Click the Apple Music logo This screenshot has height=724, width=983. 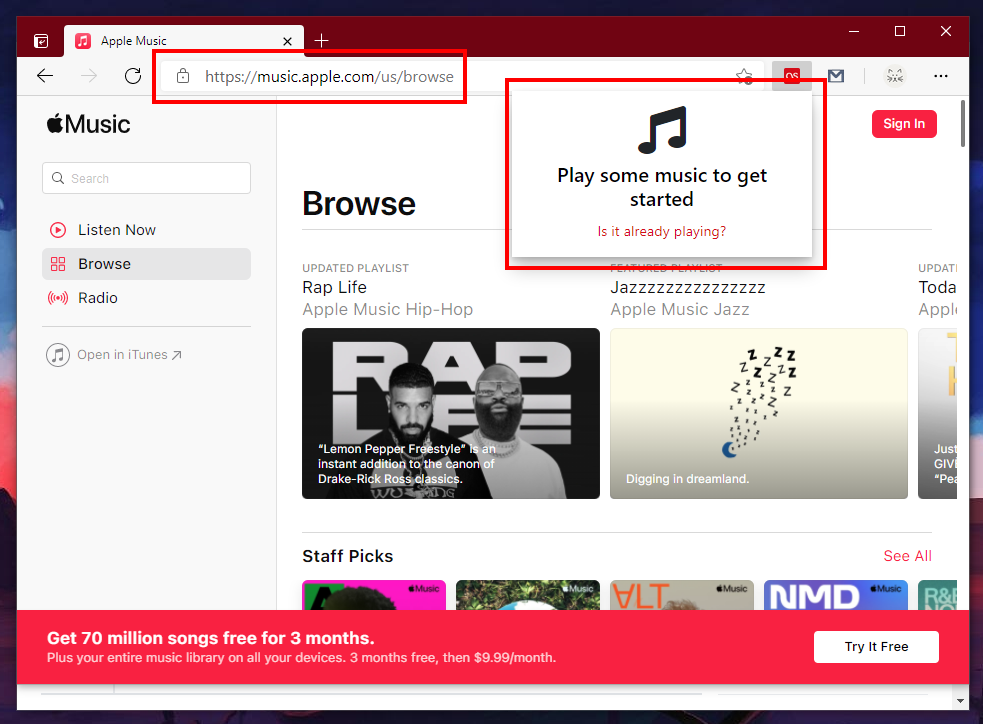coord(89,123)
